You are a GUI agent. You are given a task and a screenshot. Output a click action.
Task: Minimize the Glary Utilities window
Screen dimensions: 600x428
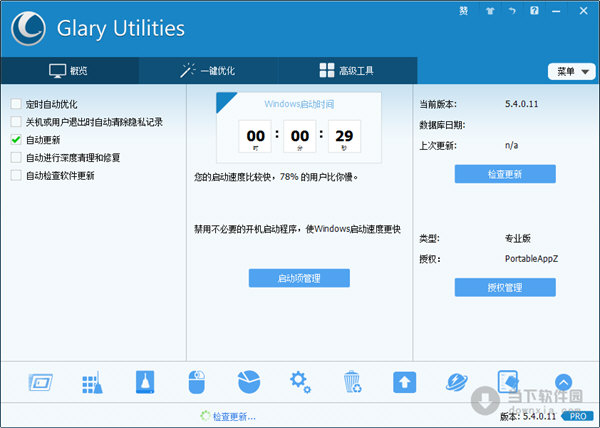pyautogui.click(x=556, y=11)
